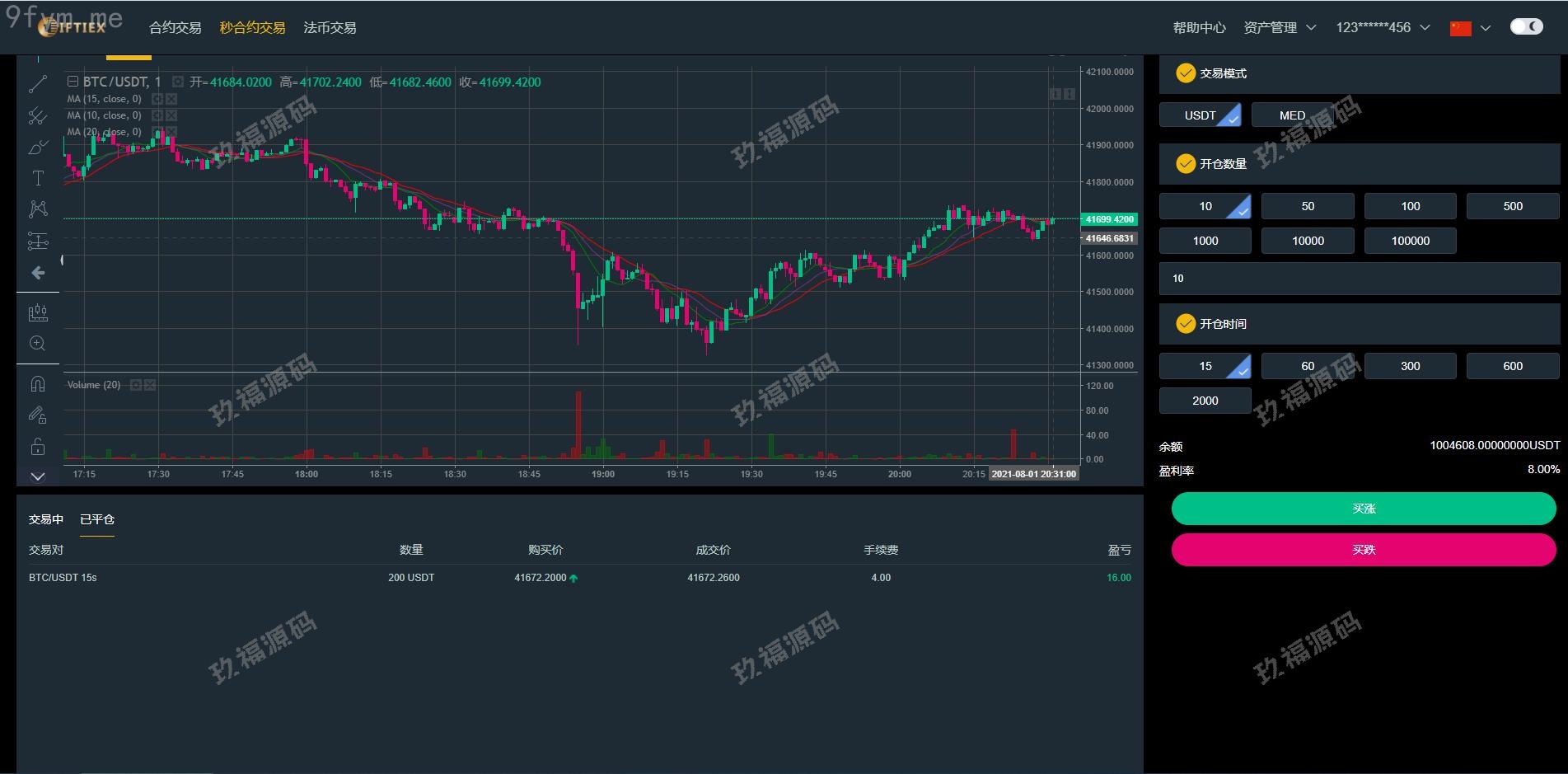
Task: Click the green 买涨 buy-up button
Action: 1363,509
